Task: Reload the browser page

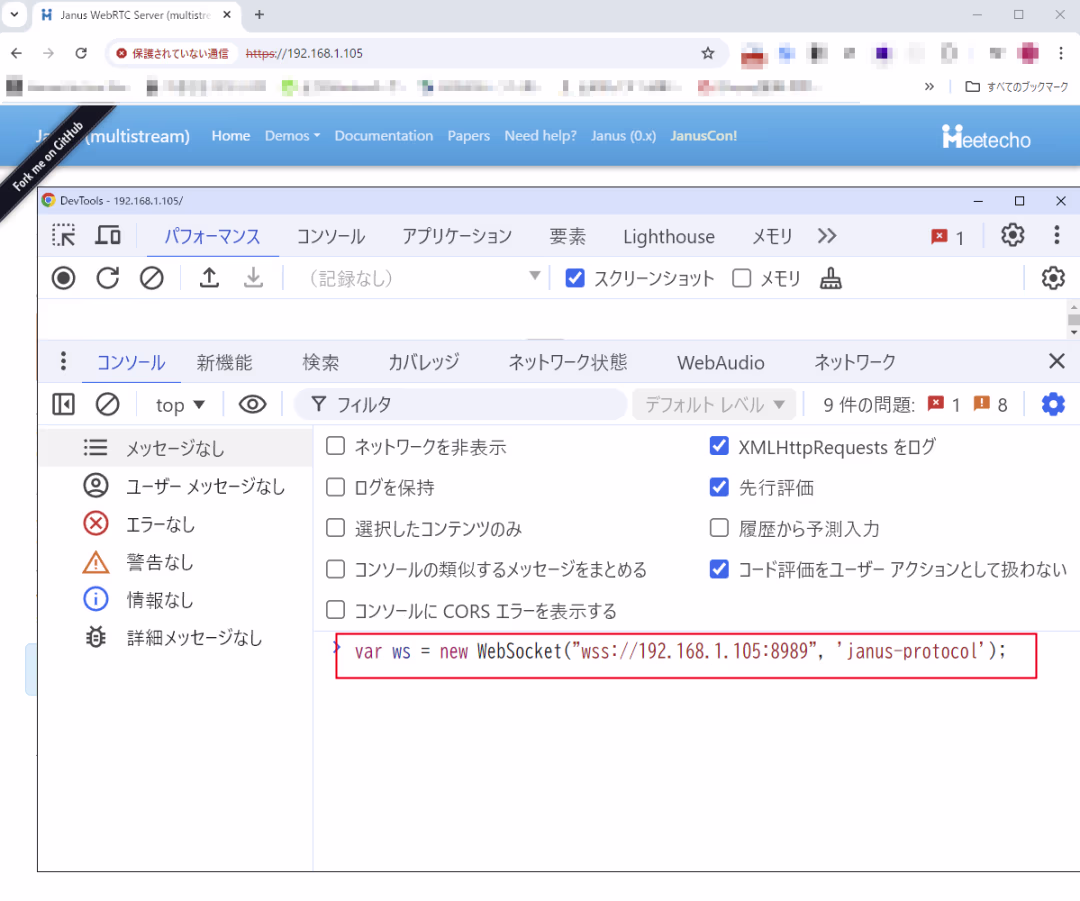Action: [81, 53]
